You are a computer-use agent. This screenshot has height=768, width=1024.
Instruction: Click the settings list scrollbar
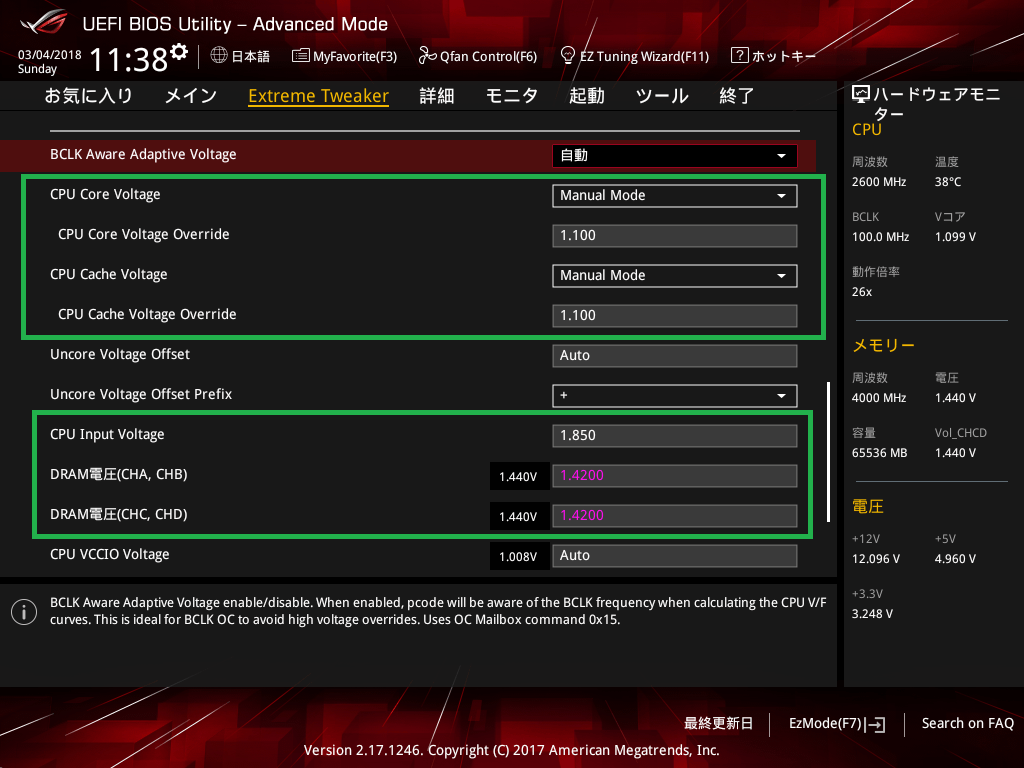[829, 452]
